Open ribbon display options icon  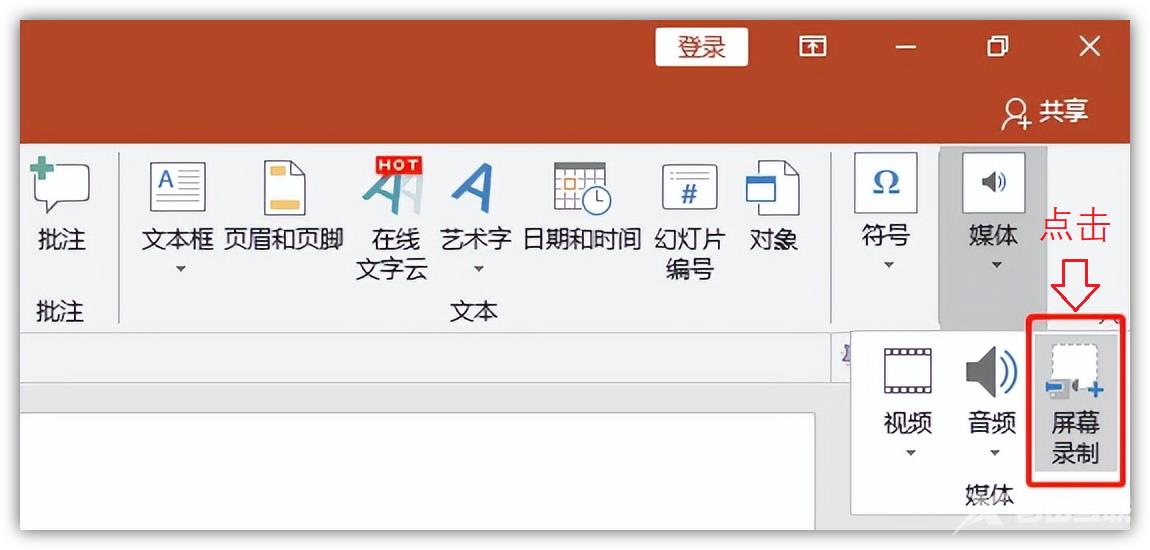pos(813,46)
